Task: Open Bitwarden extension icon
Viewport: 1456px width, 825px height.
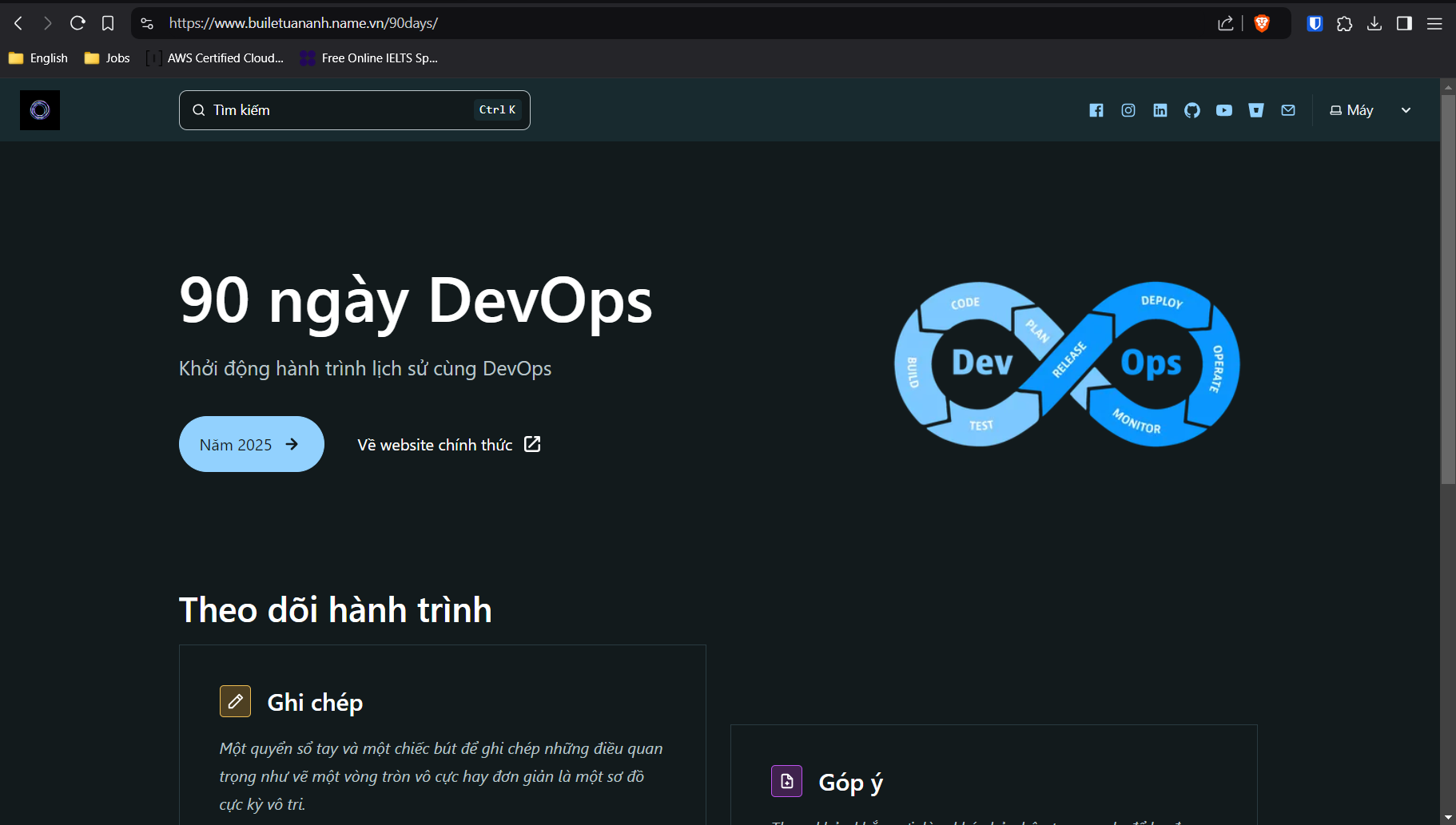Action: 1315,23
